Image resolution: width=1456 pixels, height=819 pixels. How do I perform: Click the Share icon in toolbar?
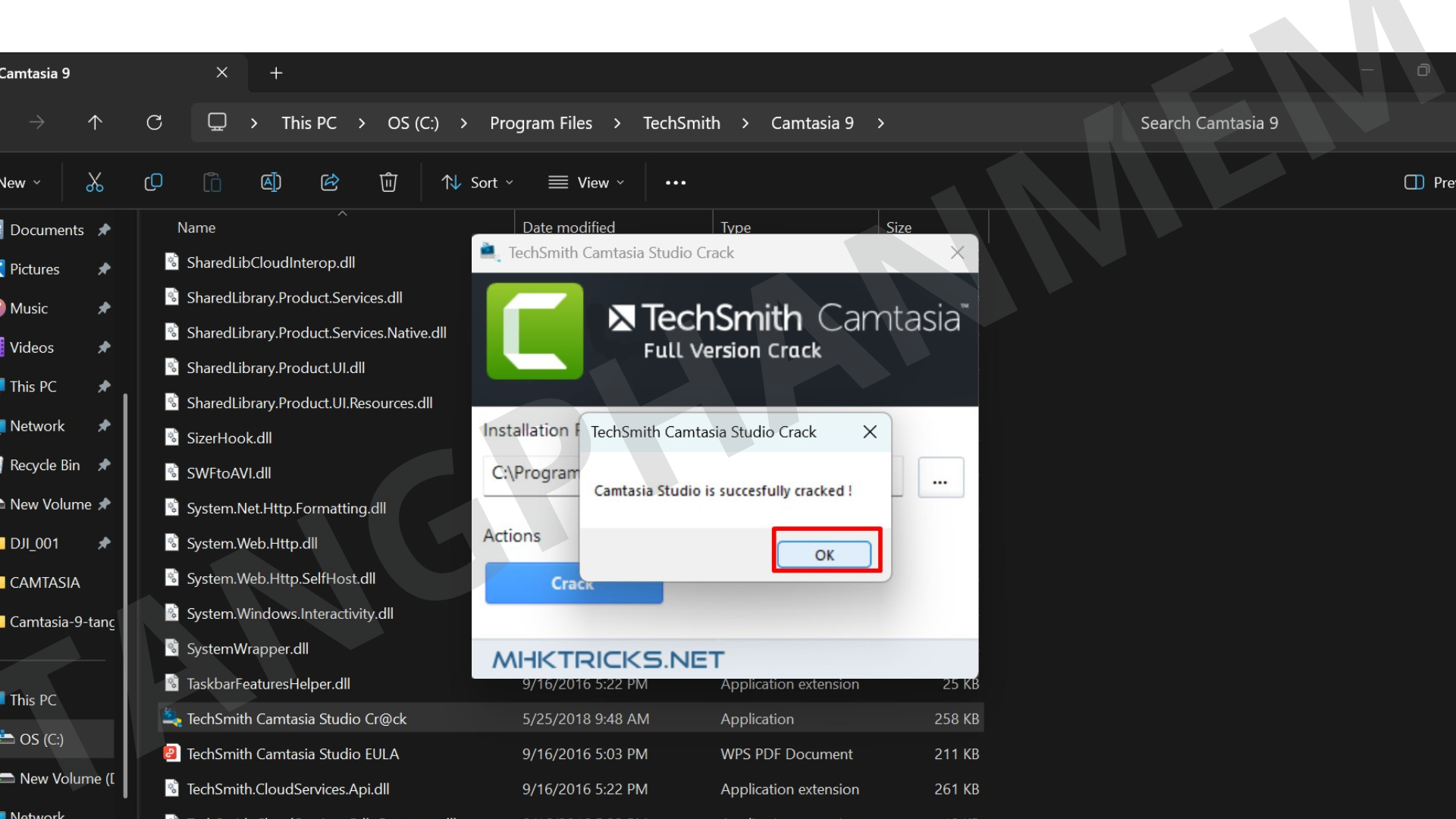click(x=330, y=182)
